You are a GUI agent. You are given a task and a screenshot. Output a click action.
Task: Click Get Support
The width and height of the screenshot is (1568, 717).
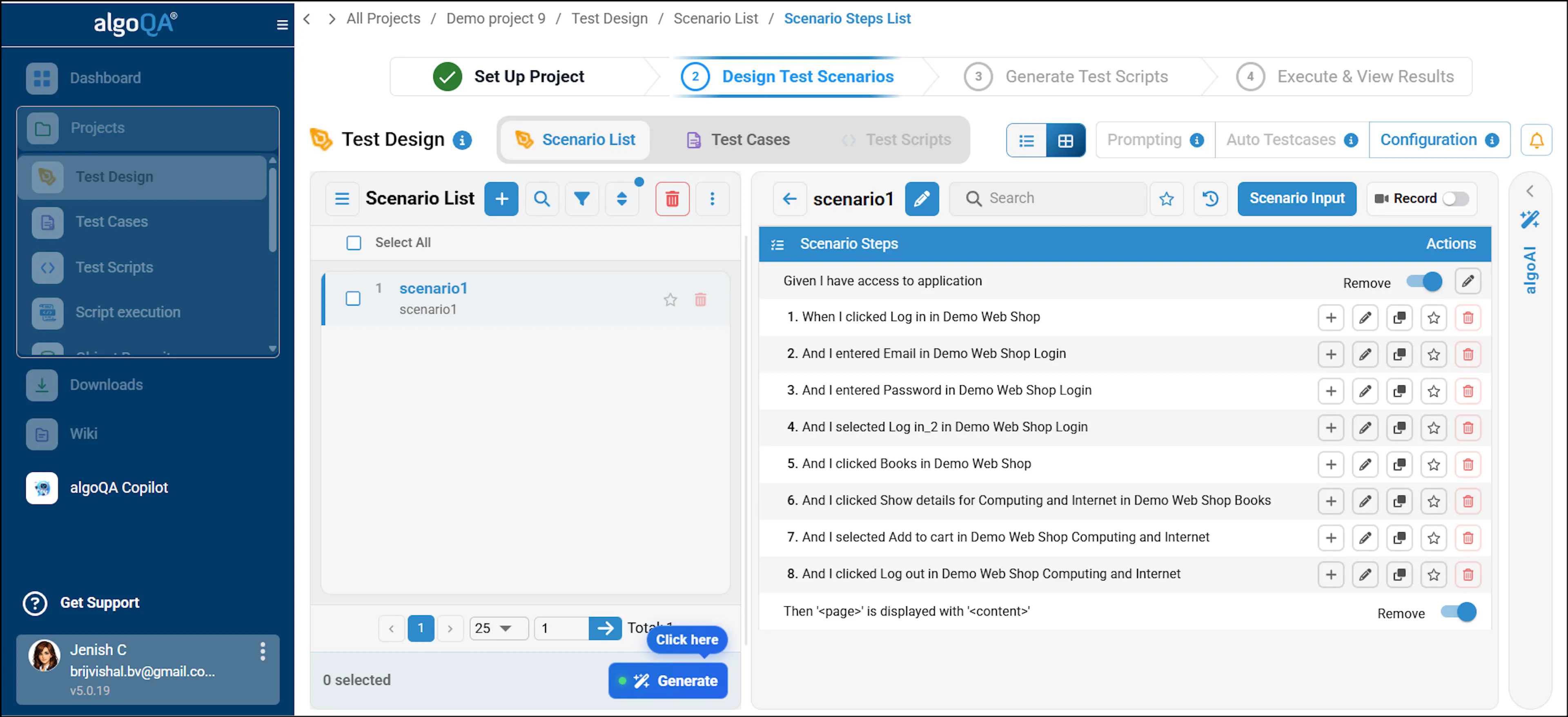(81, 603)
